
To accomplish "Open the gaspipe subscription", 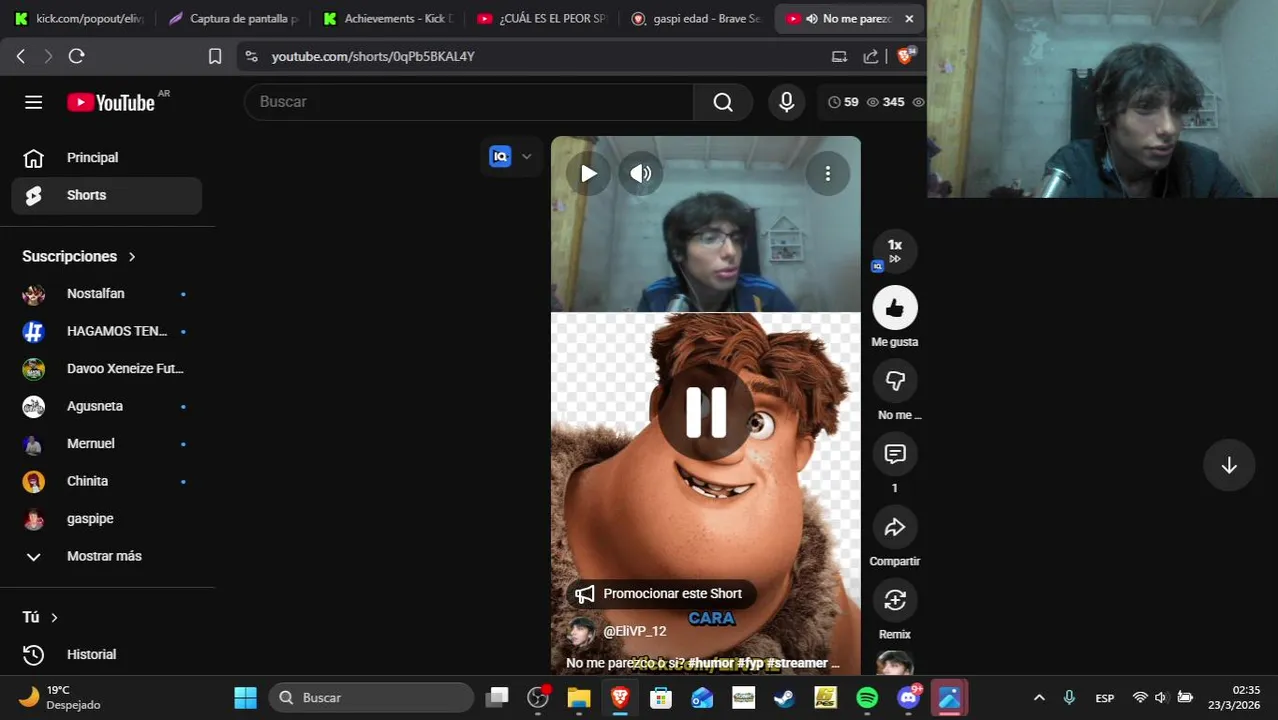I will pos(107,519).
